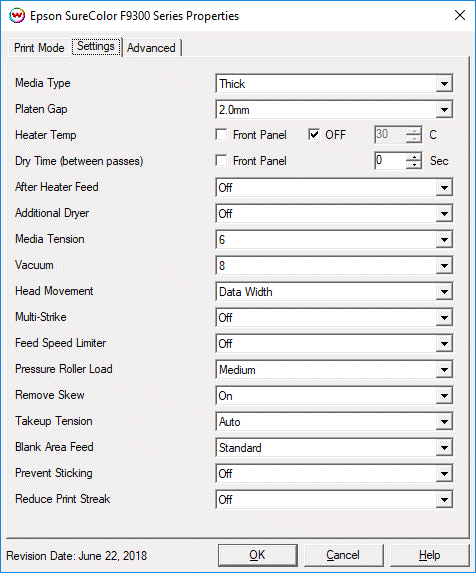Click the Cancel button
Image resolution: width=476 pixels, height=573 pixels.
343,555
